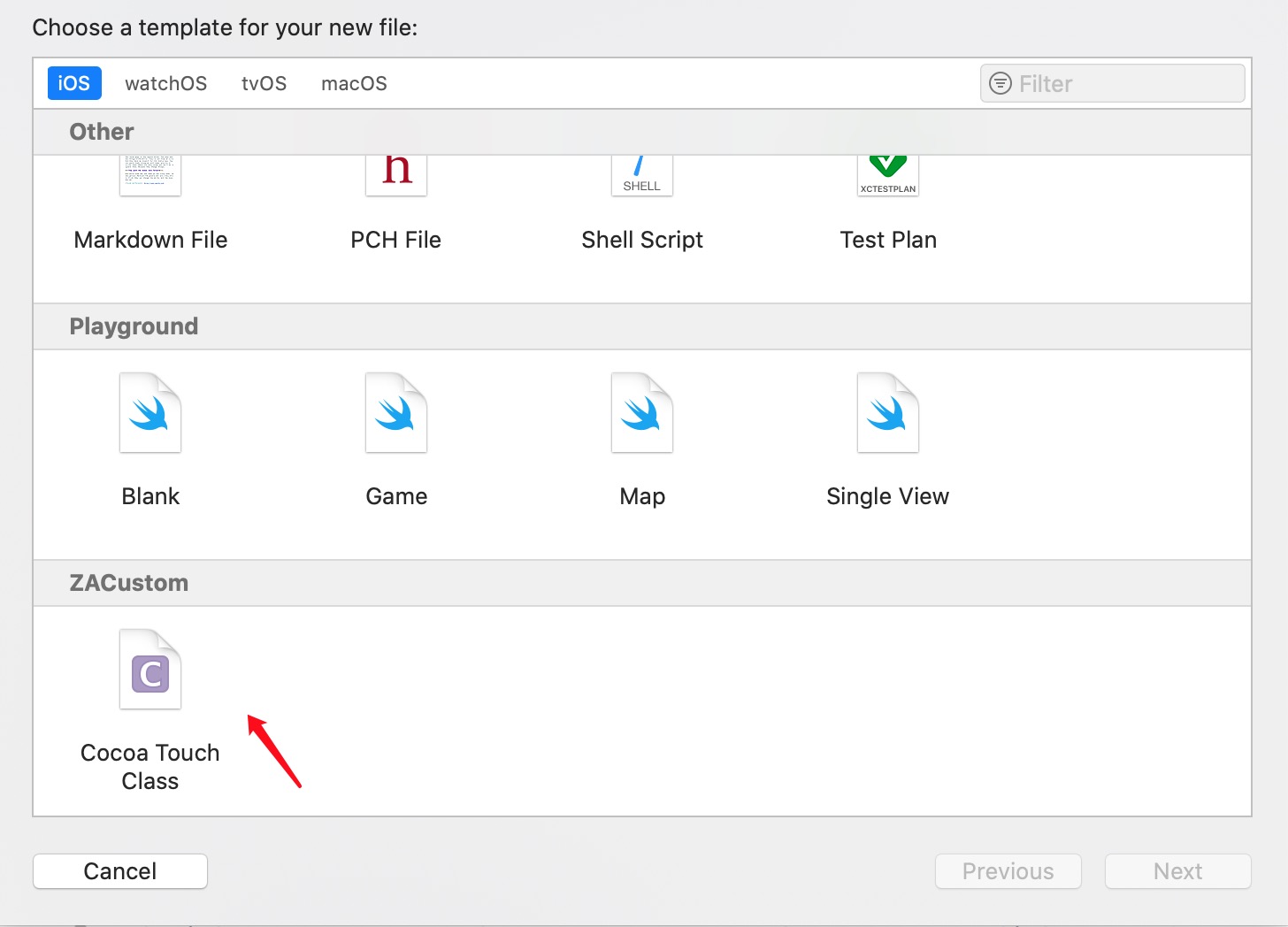Choose the Shell Script template icon
The height and width of the screenshot is (927, 1288).
coord(642,175)
